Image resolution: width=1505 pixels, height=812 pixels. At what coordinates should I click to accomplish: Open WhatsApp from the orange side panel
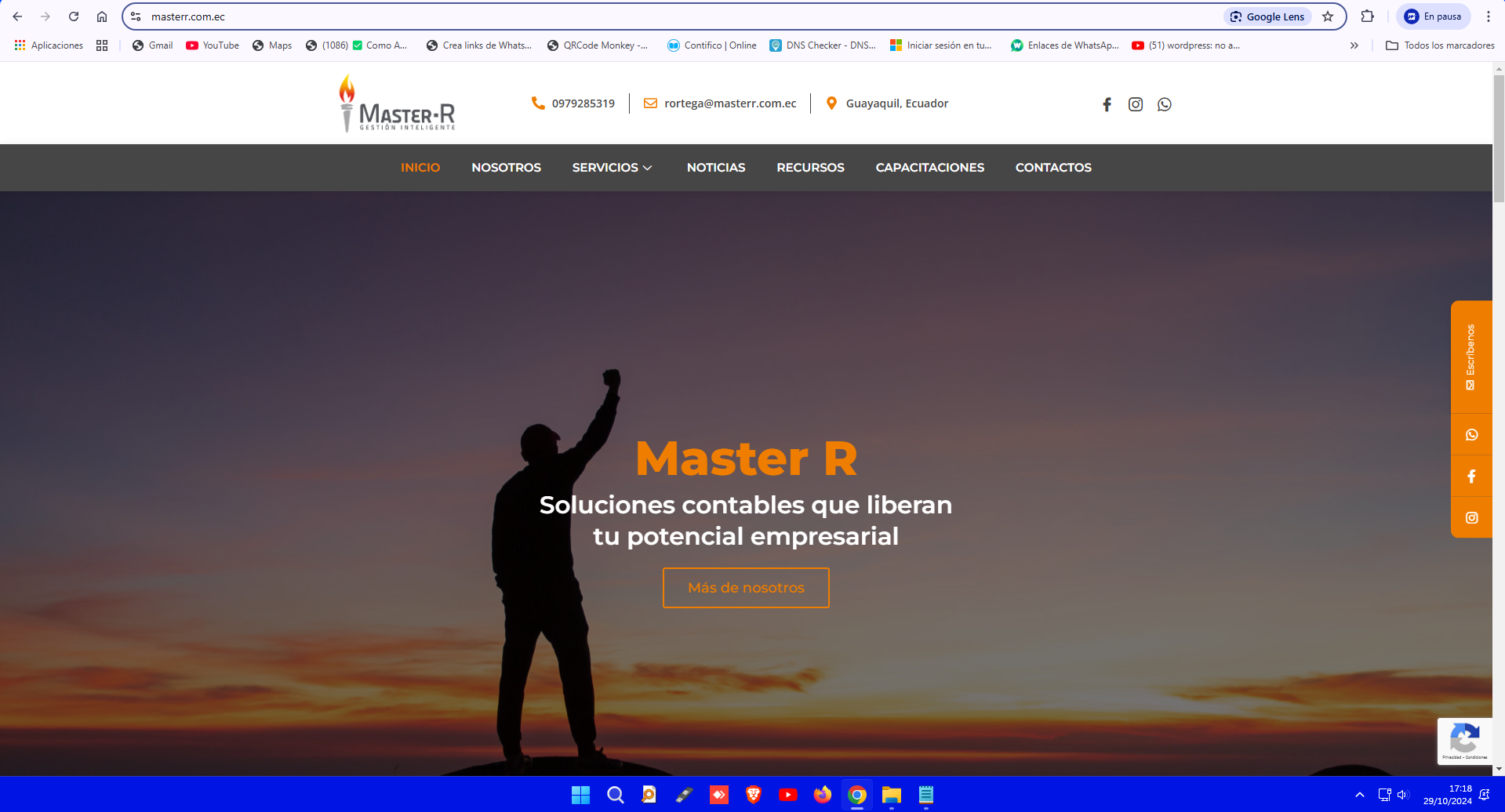click(x=1471, y=435)
